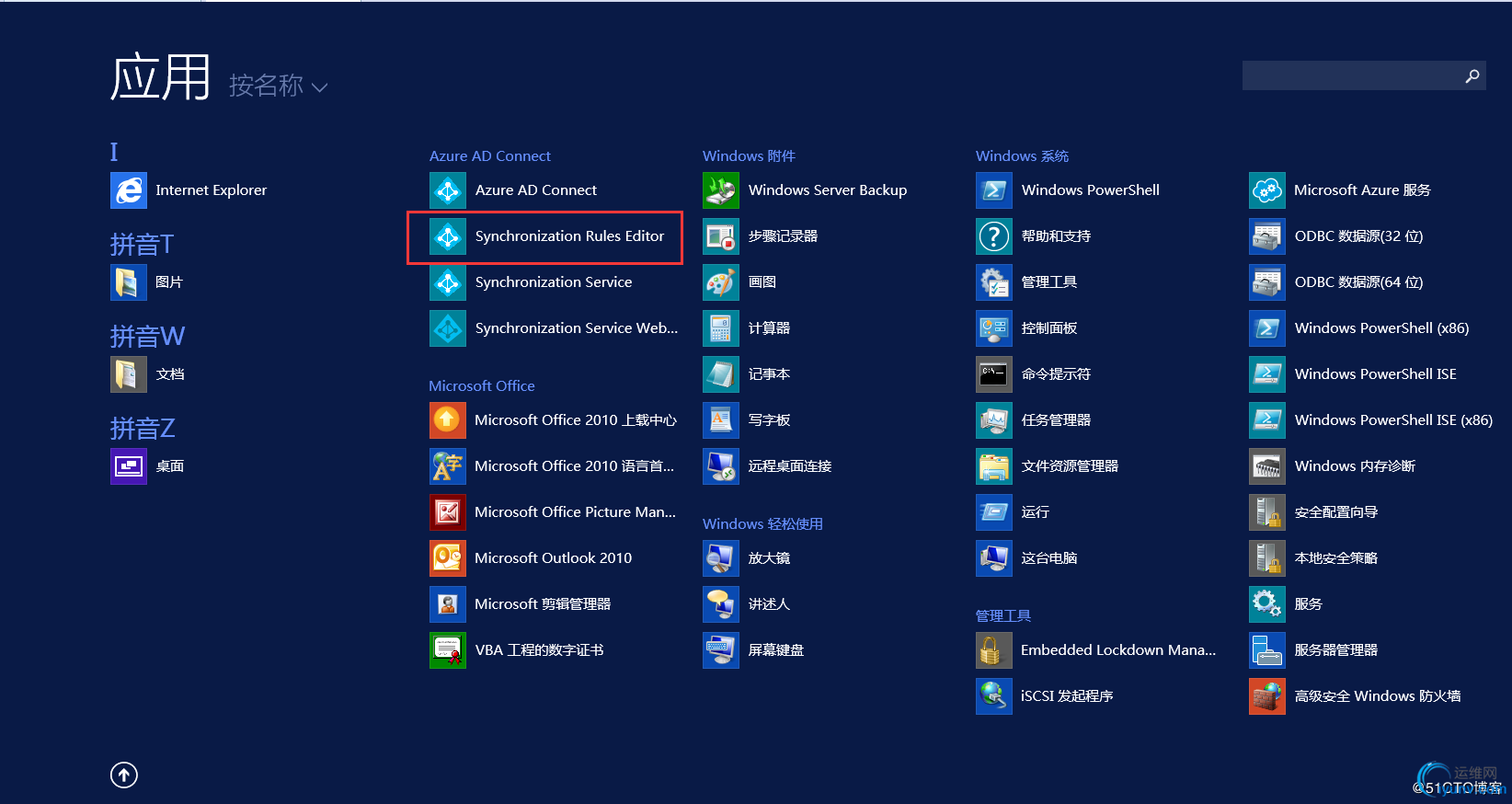Open the 文档 documents folder icon

pos(129,374)
